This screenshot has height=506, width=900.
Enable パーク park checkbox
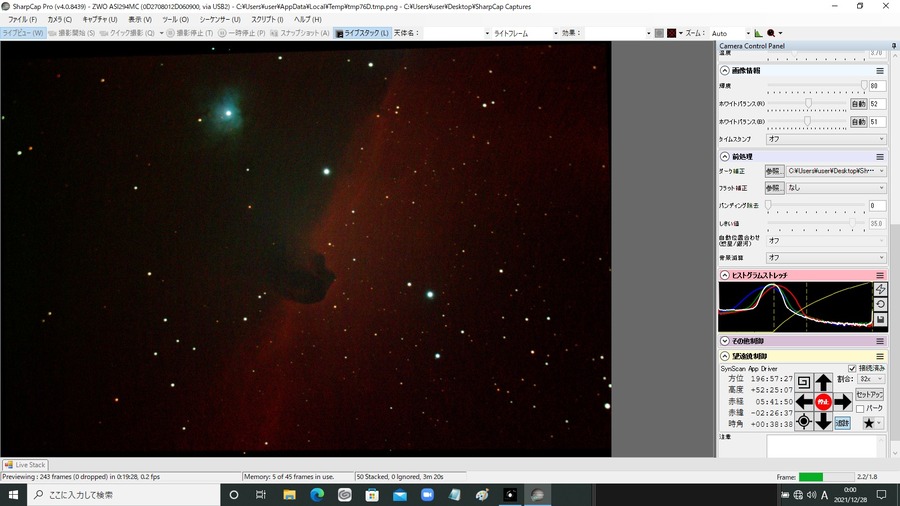(860, 408)
